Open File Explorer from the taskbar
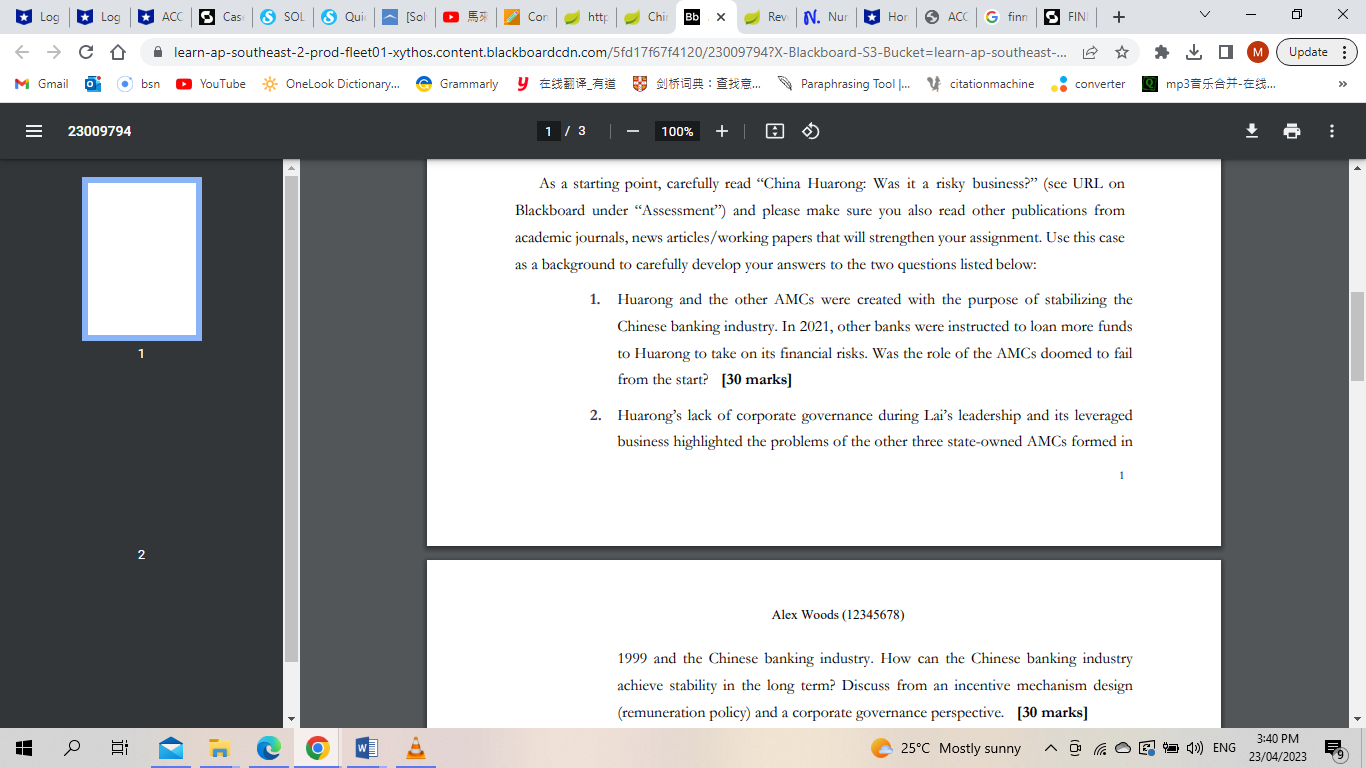1366x768 pixels. (219, 748)
